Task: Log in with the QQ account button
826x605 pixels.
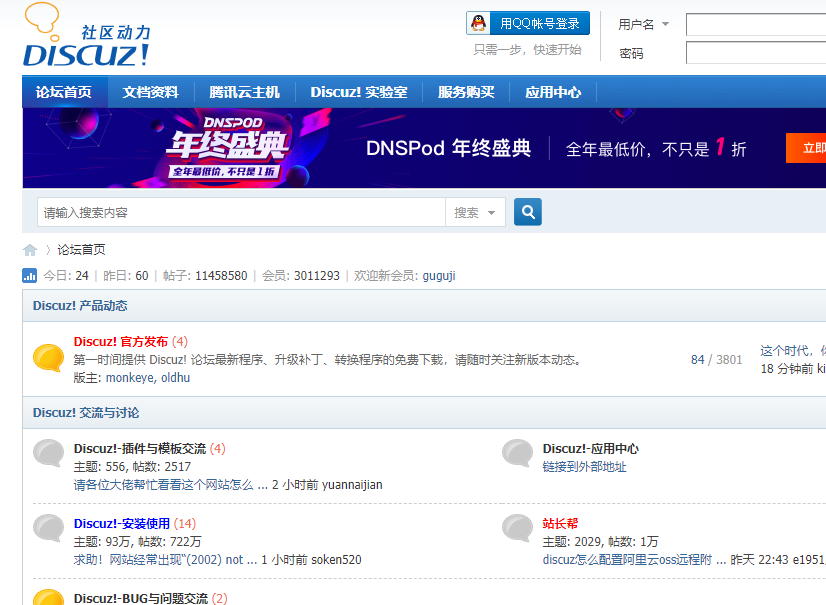Action: tap(528, 23)
